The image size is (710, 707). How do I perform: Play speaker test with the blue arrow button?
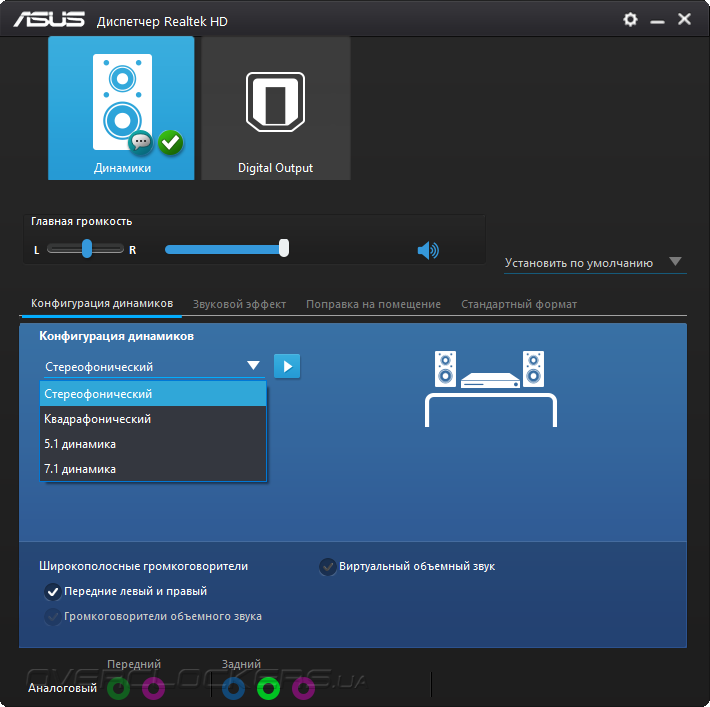[287, 366]
